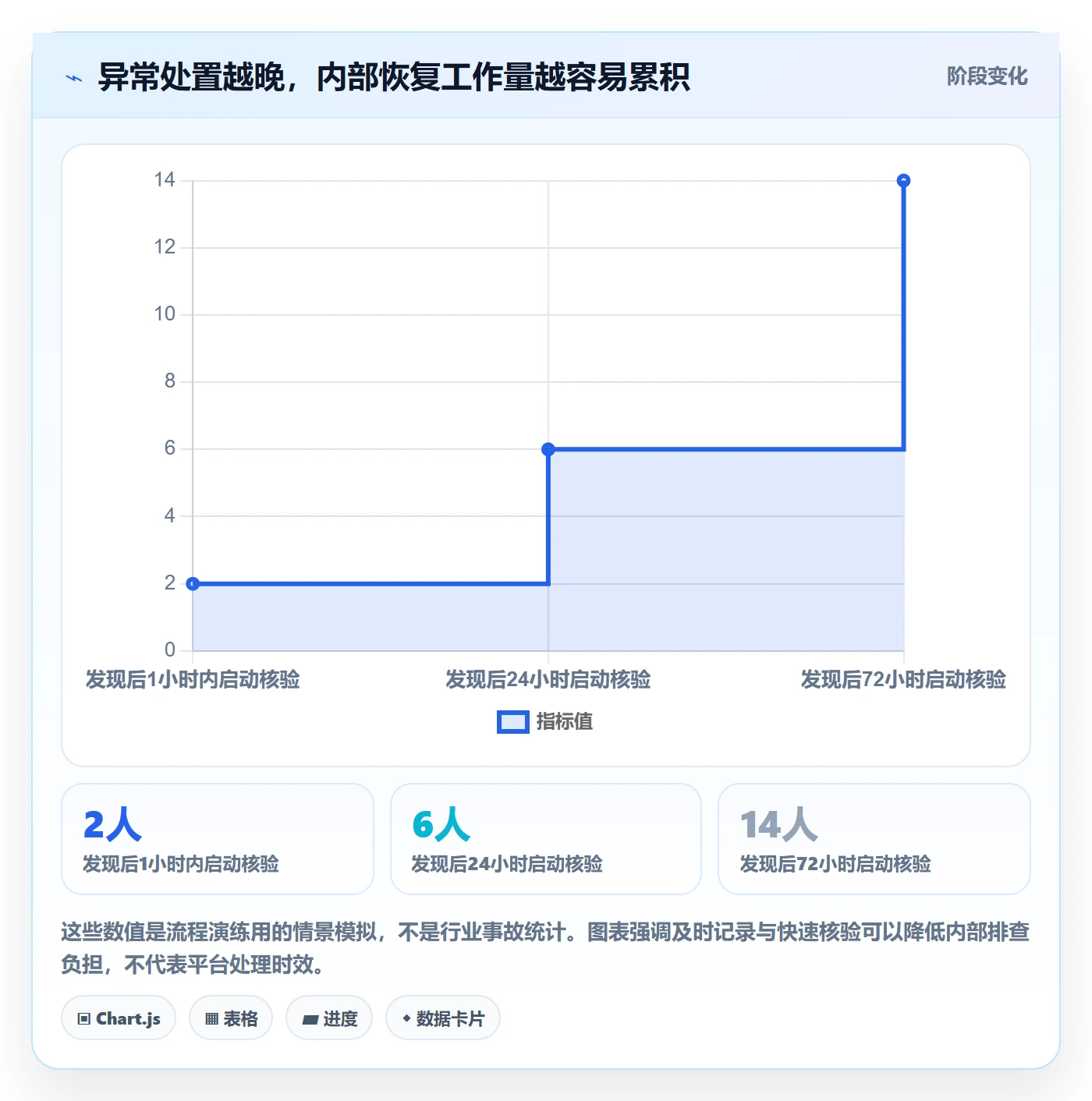Open the 6人 data card

546,839
